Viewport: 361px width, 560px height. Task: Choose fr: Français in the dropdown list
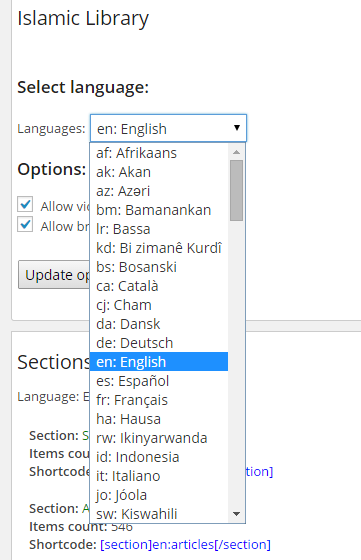[159, 400]
